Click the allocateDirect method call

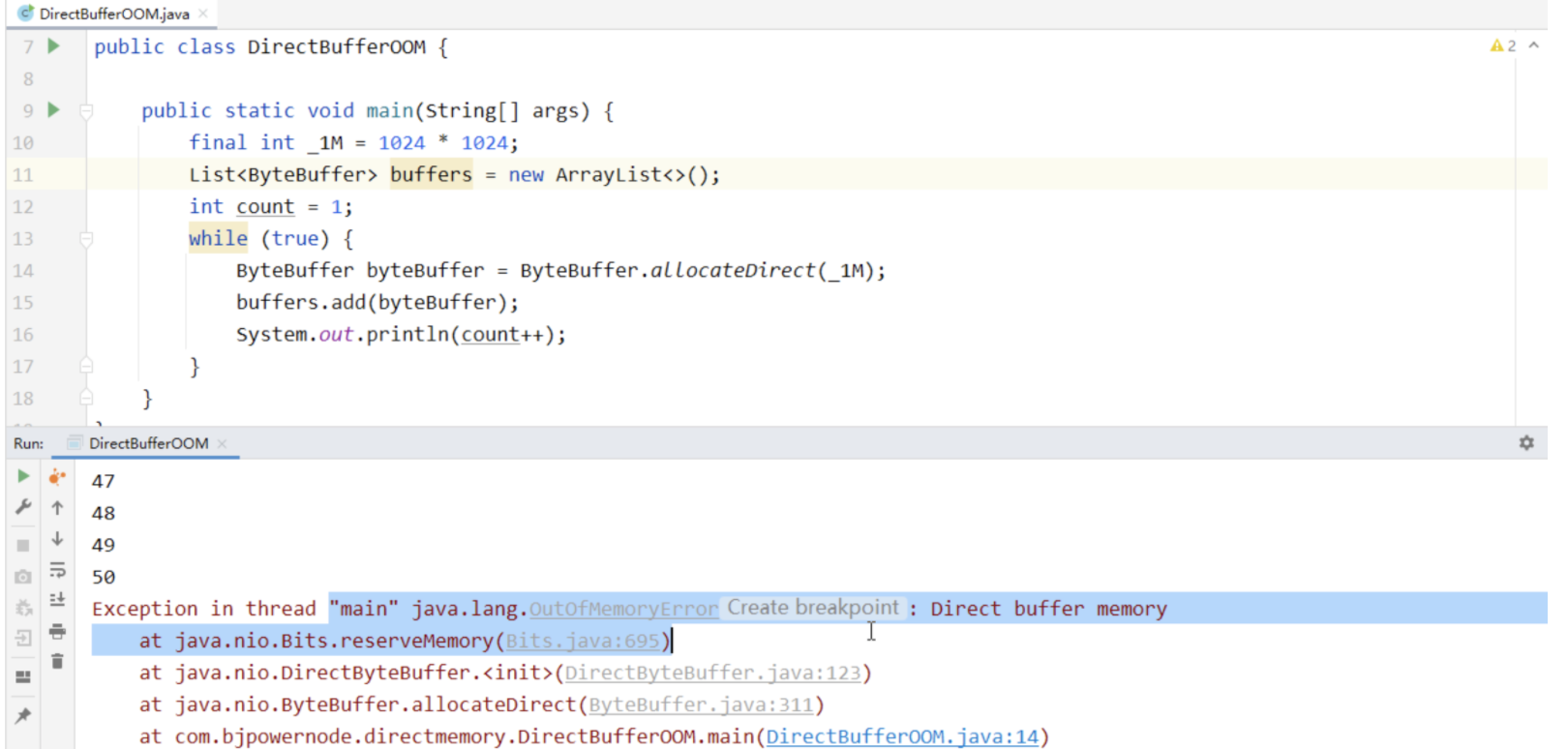(733, 270)
